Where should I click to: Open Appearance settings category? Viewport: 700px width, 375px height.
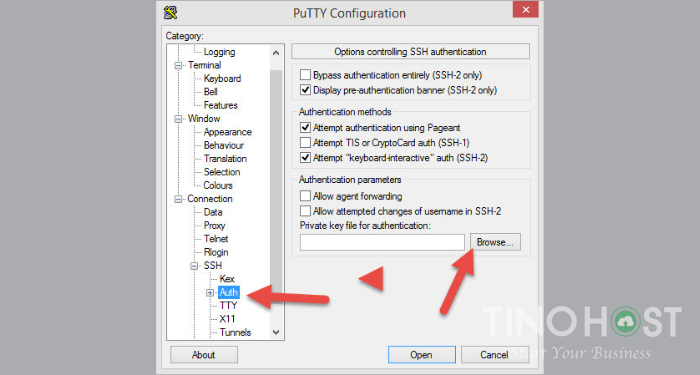228,132
